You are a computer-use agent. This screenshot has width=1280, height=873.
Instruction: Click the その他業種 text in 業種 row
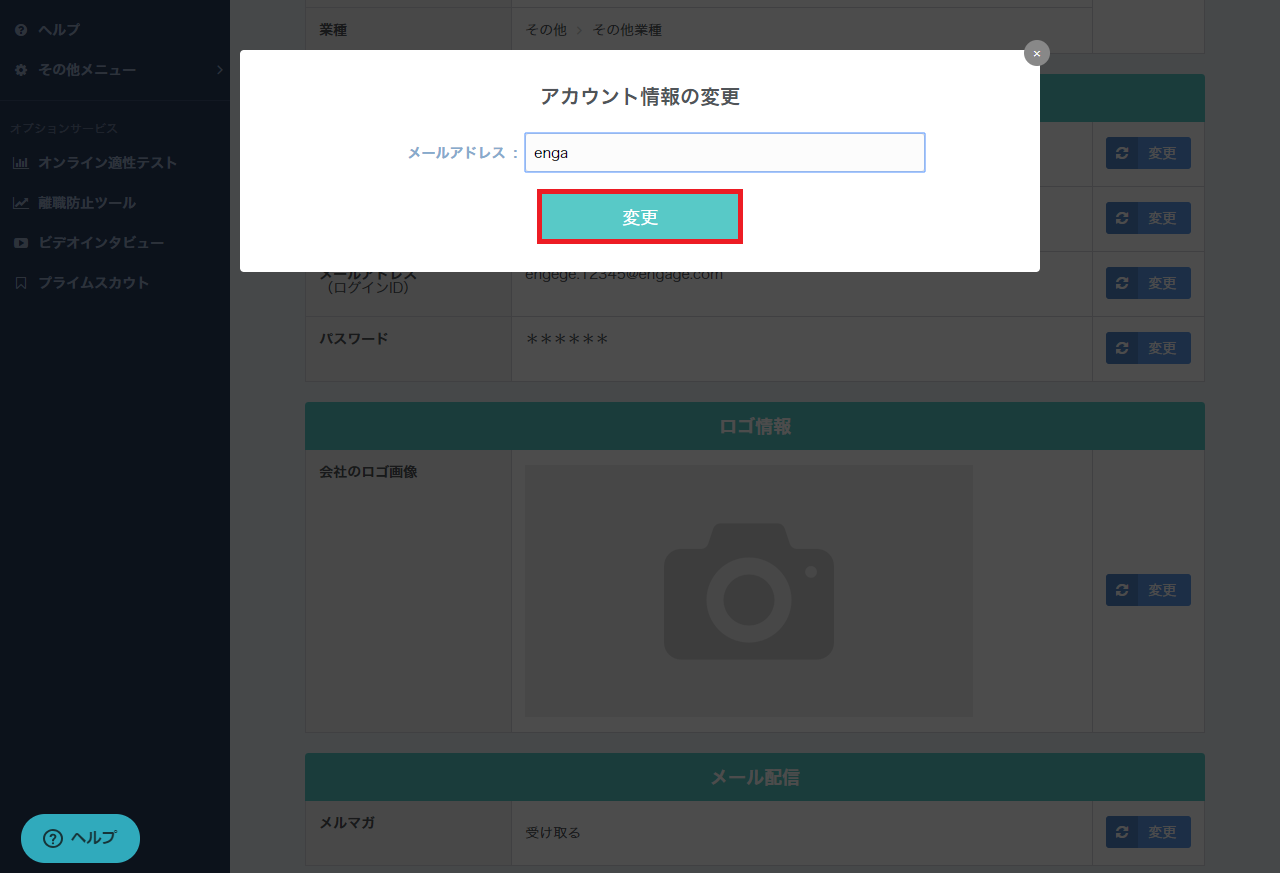pyautogui.click(x=627, y=30)
